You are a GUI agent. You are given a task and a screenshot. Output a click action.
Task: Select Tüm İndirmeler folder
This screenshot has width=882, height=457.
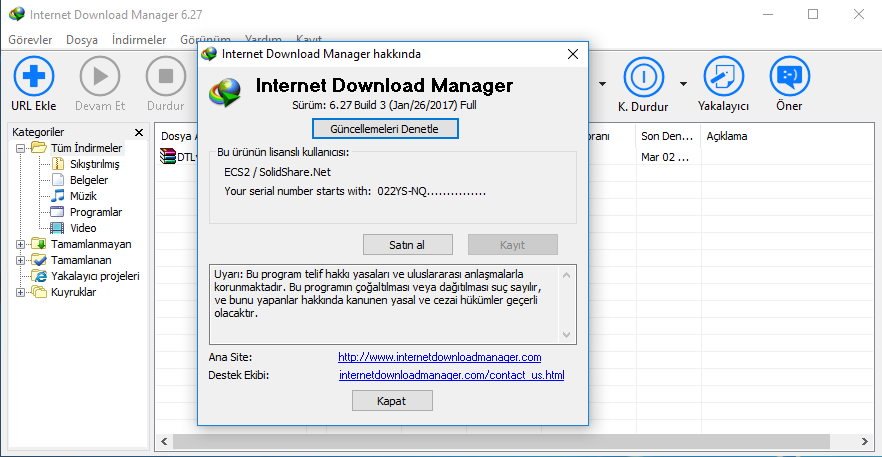point(86,149)
